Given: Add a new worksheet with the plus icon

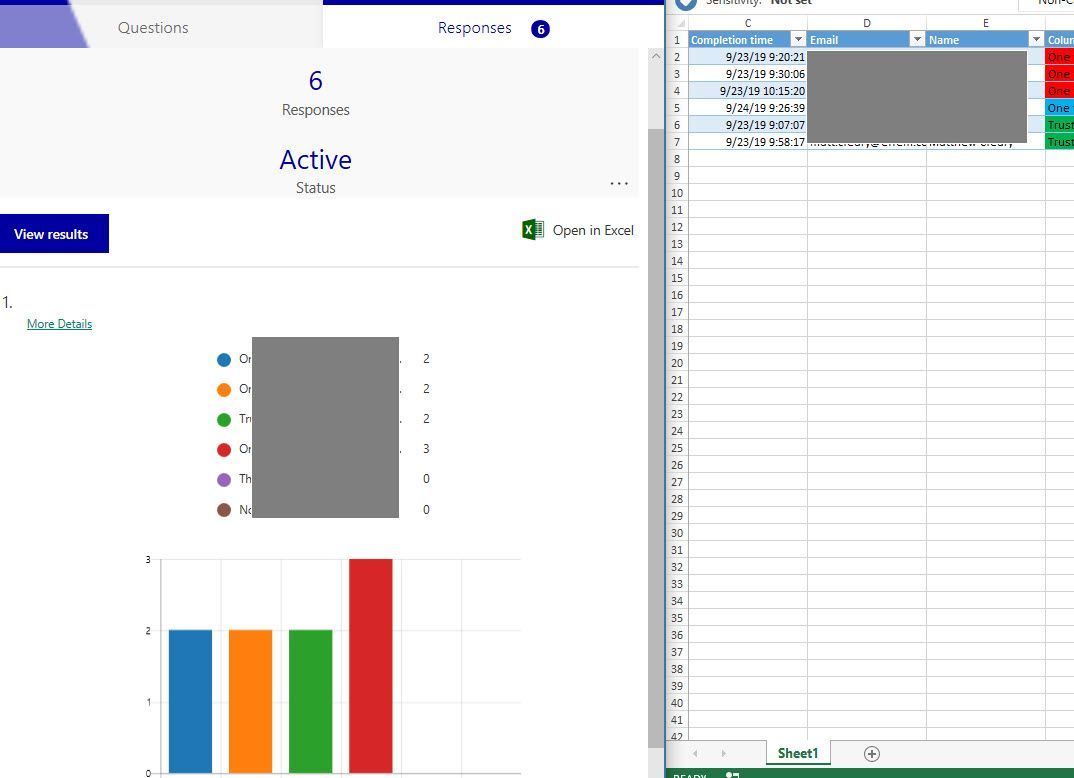Looking at the screenshot, I should tap(871, 753).
